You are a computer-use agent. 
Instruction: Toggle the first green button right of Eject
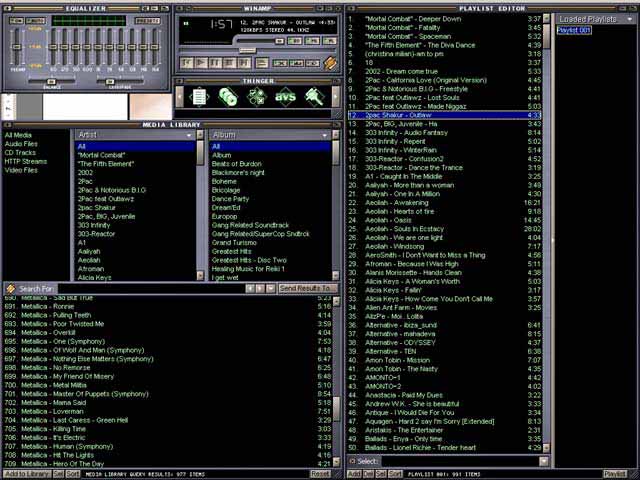[280, 63]
